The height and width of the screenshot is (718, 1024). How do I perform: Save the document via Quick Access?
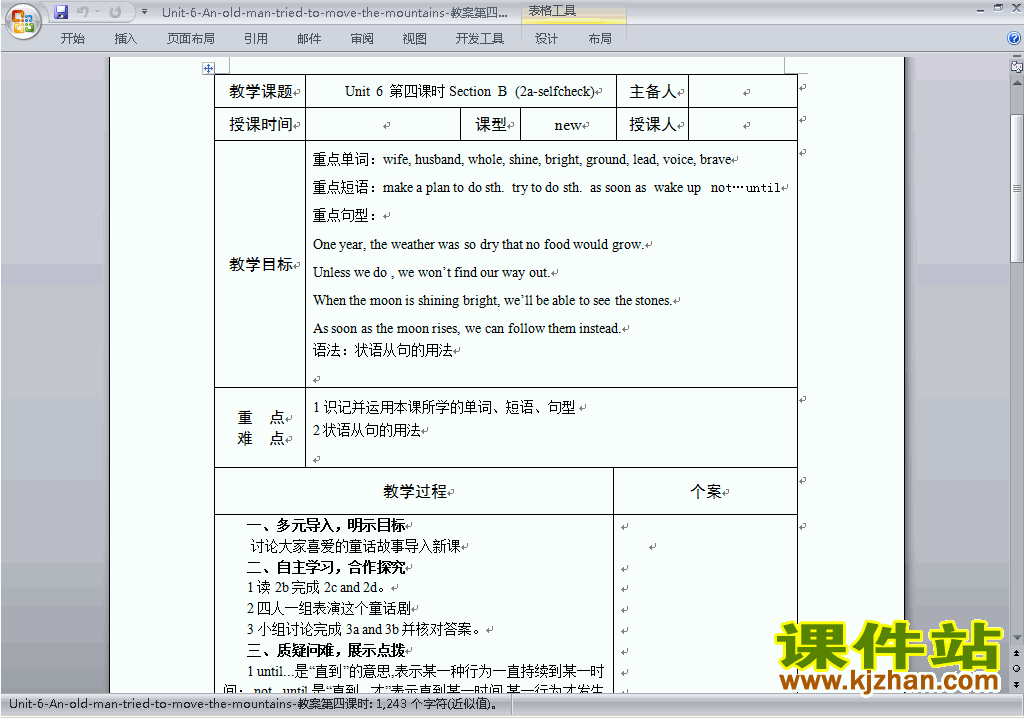(61, 12)
